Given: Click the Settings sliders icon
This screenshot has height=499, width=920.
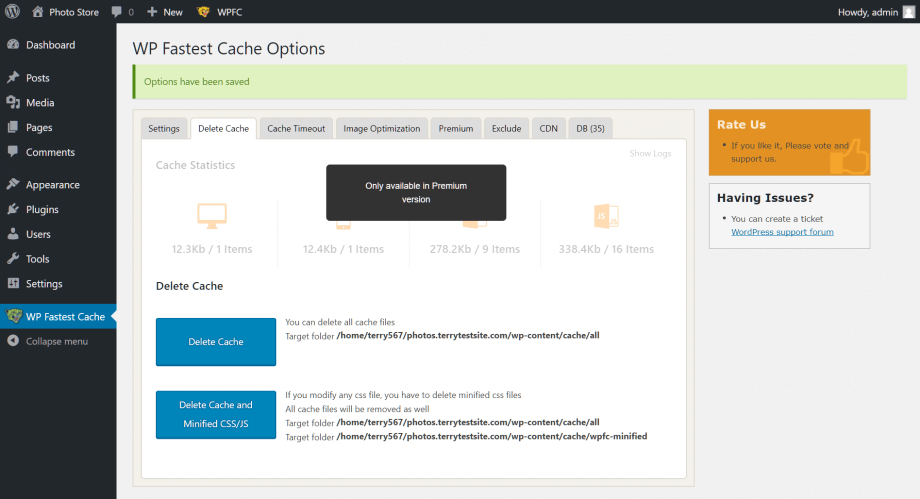Looking at the screenshot, I should pyautogui.click(x=13, y=283).
